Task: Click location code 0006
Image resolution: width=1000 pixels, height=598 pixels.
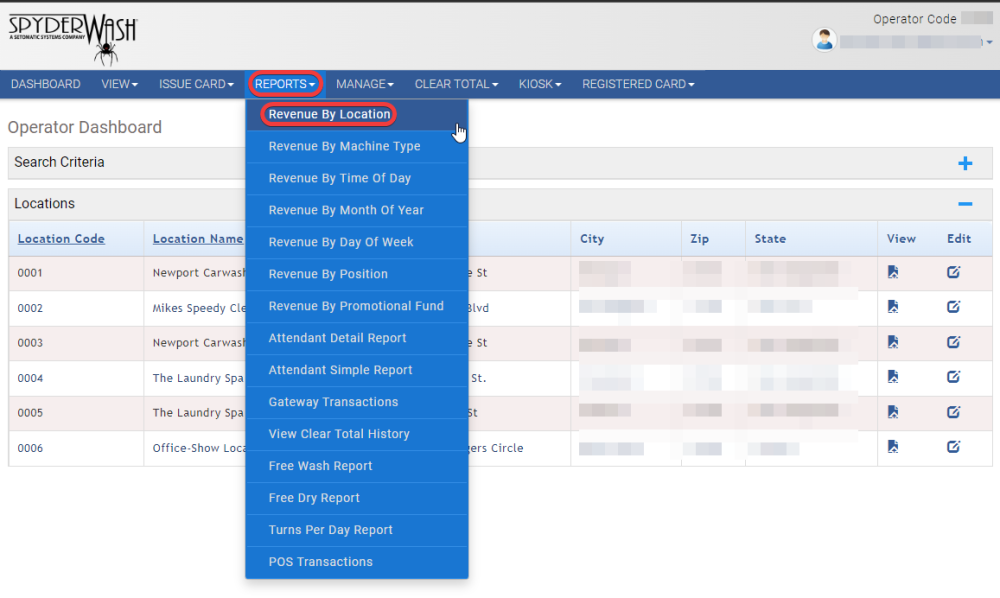Action: tap(30, 448)
